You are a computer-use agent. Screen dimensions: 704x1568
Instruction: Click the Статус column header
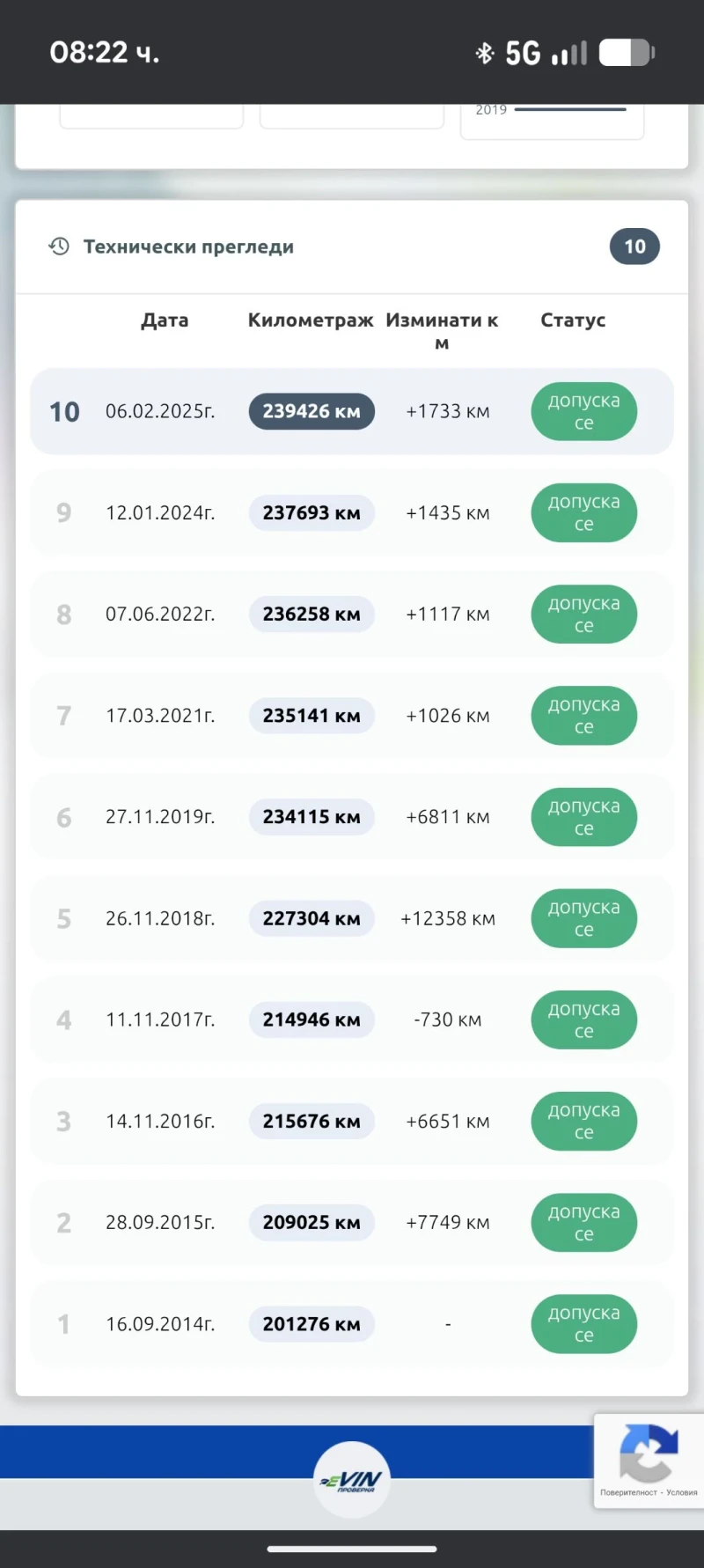[573, 320]
